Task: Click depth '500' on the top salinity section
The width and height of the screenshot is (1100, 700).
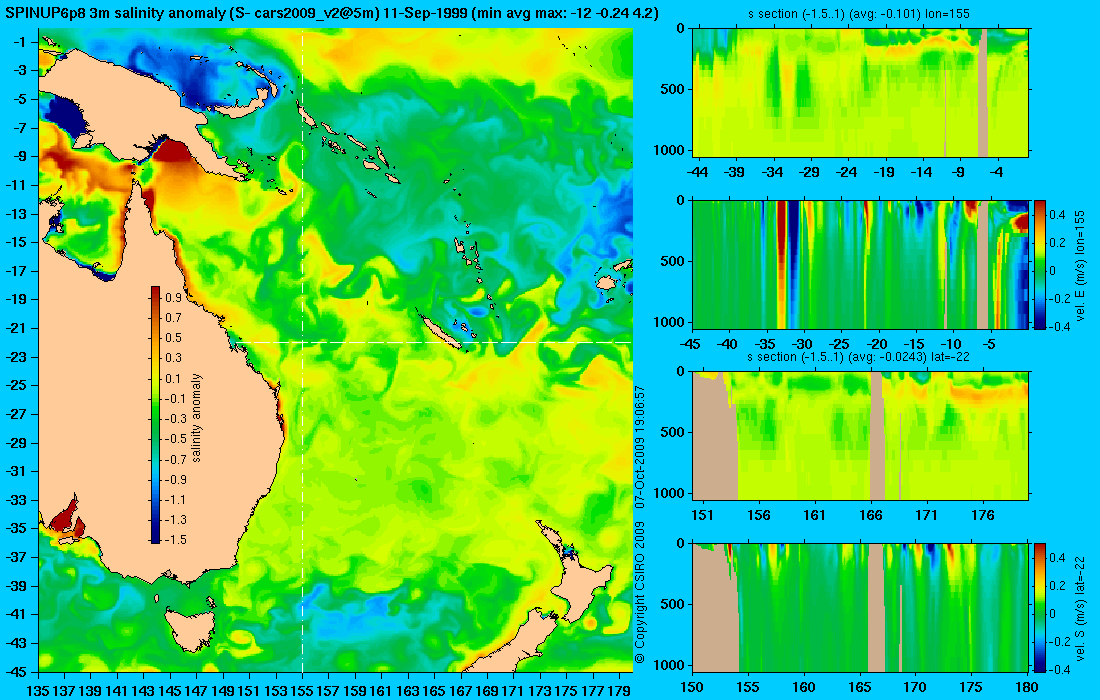Action: tap(674, 90)
